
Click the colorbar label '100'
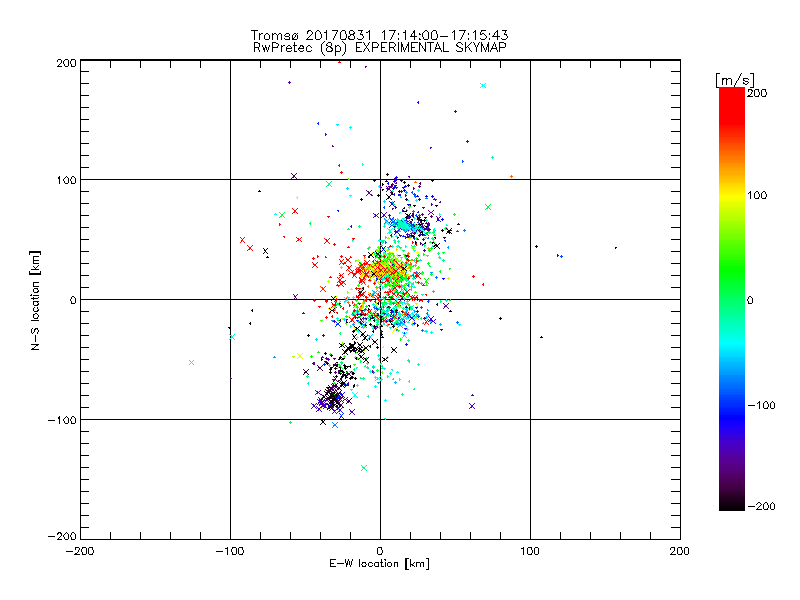pos(757,195)
